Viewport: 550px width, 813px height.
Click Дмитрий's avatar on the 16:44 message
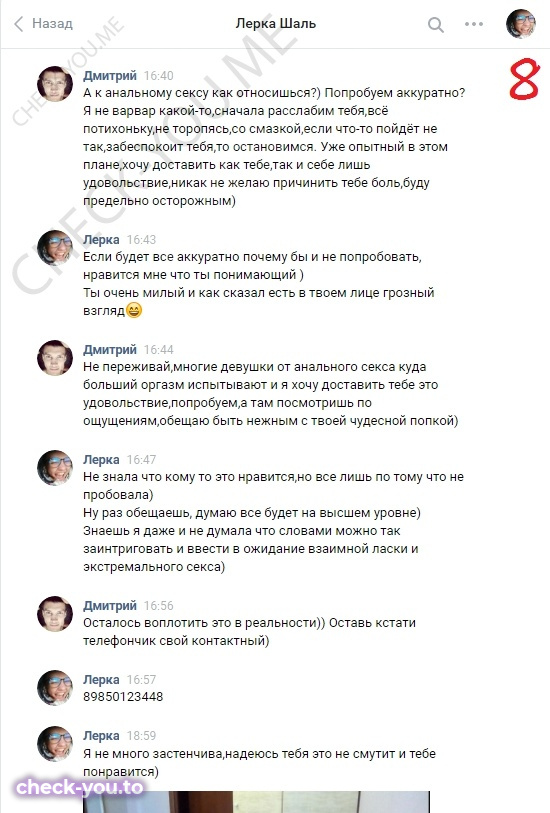tap(55, 358)
